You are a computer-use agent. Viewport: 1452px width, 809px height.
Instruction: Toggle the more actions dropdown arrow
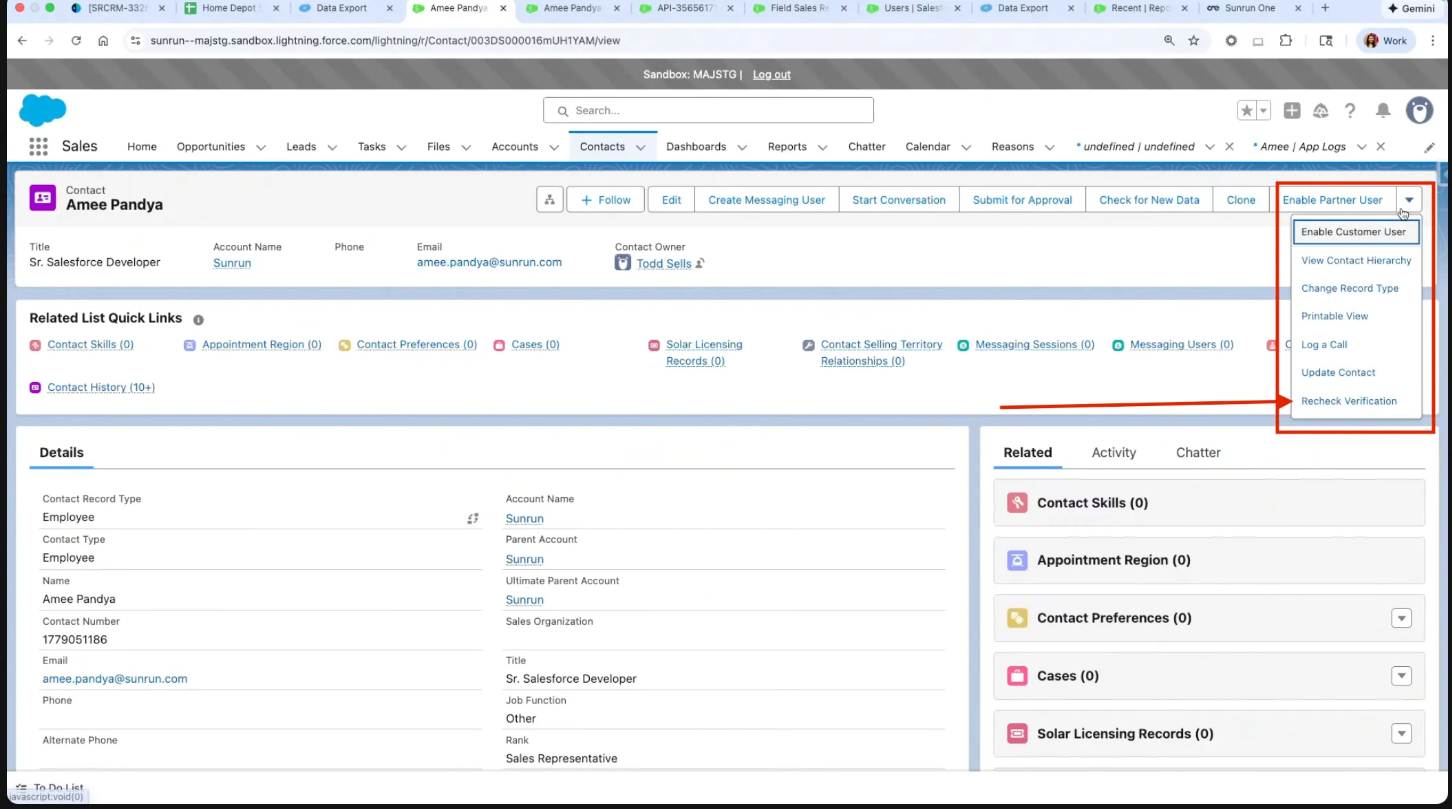pyautogui.click(x=1409, y=200)
